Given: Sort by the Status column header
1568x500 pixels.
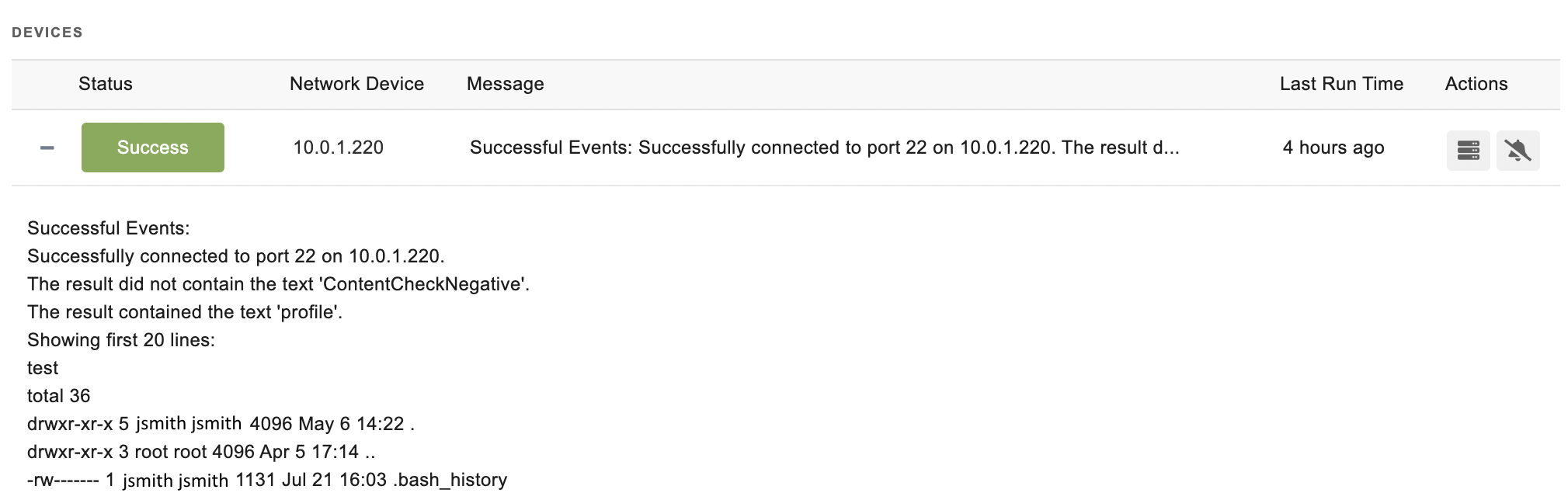Looking at the screenshot, I should [106, 84].
